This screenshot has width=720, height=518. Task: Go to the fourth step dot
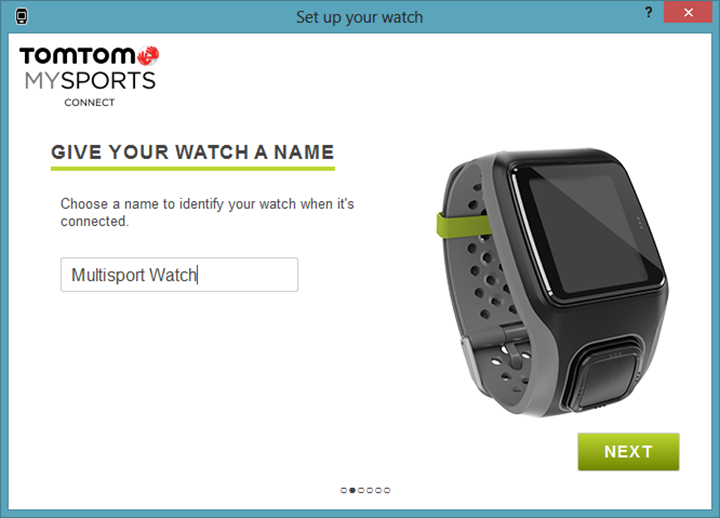370,490
